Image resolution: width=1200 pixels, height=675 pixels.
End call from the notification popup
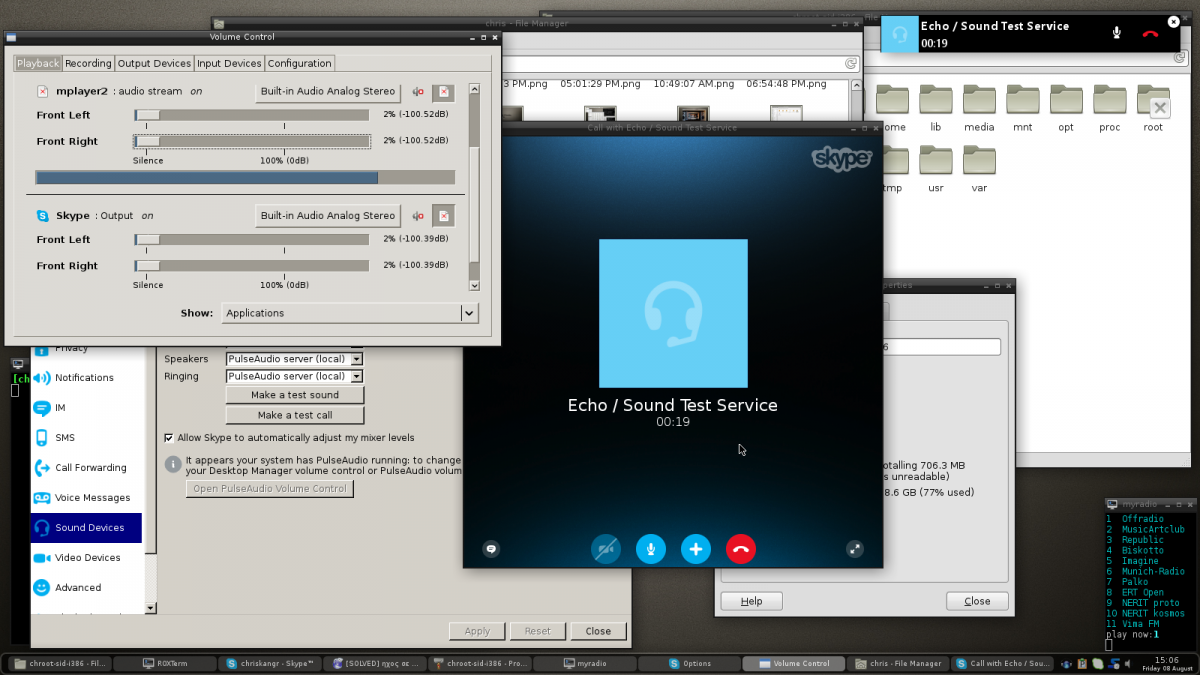(x=1150, y=33)
